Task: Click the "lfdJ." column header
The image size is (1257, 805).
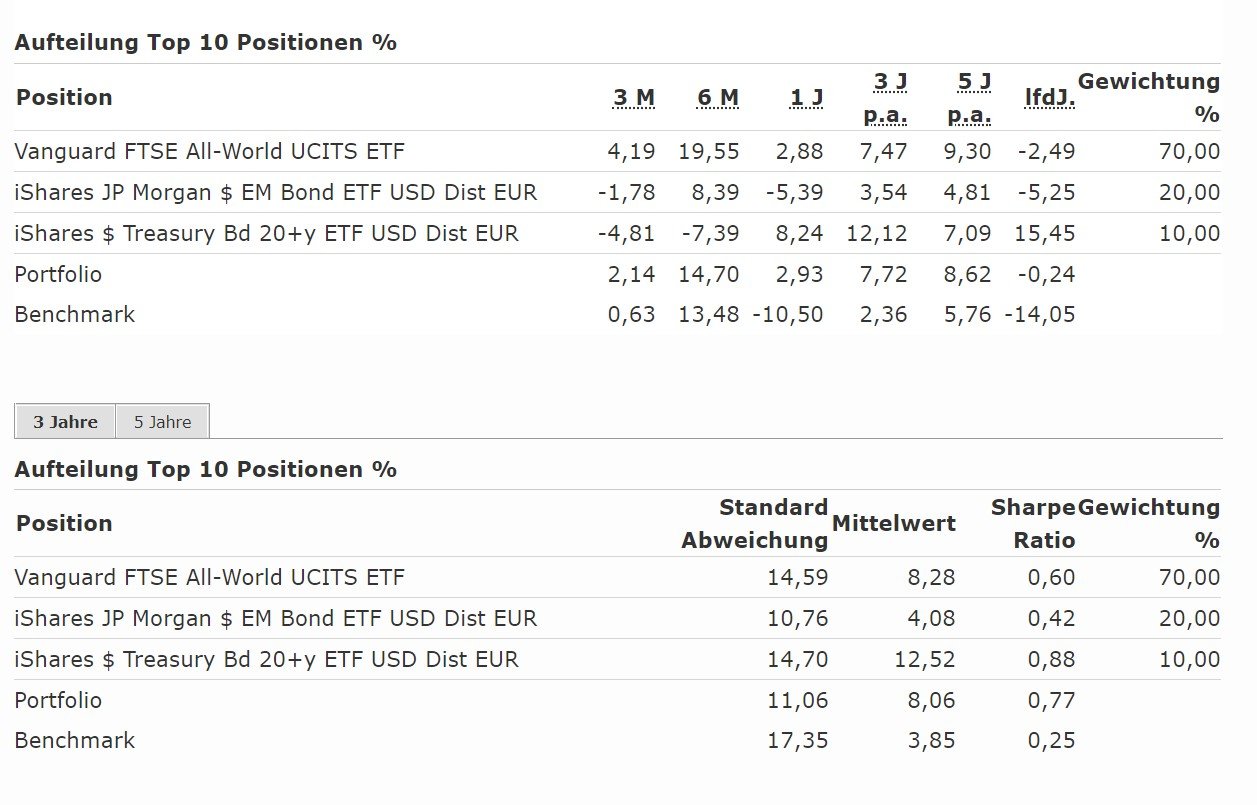Action: pos(1049,97)
